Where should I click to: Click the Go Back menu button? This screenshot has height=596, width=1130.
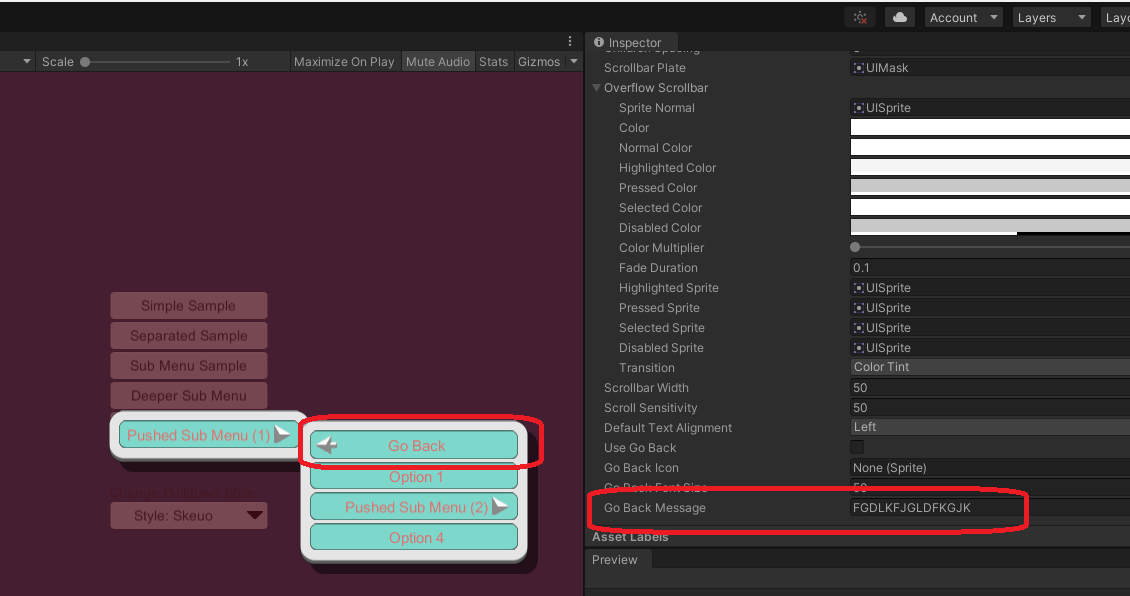(x=414, y=445)
